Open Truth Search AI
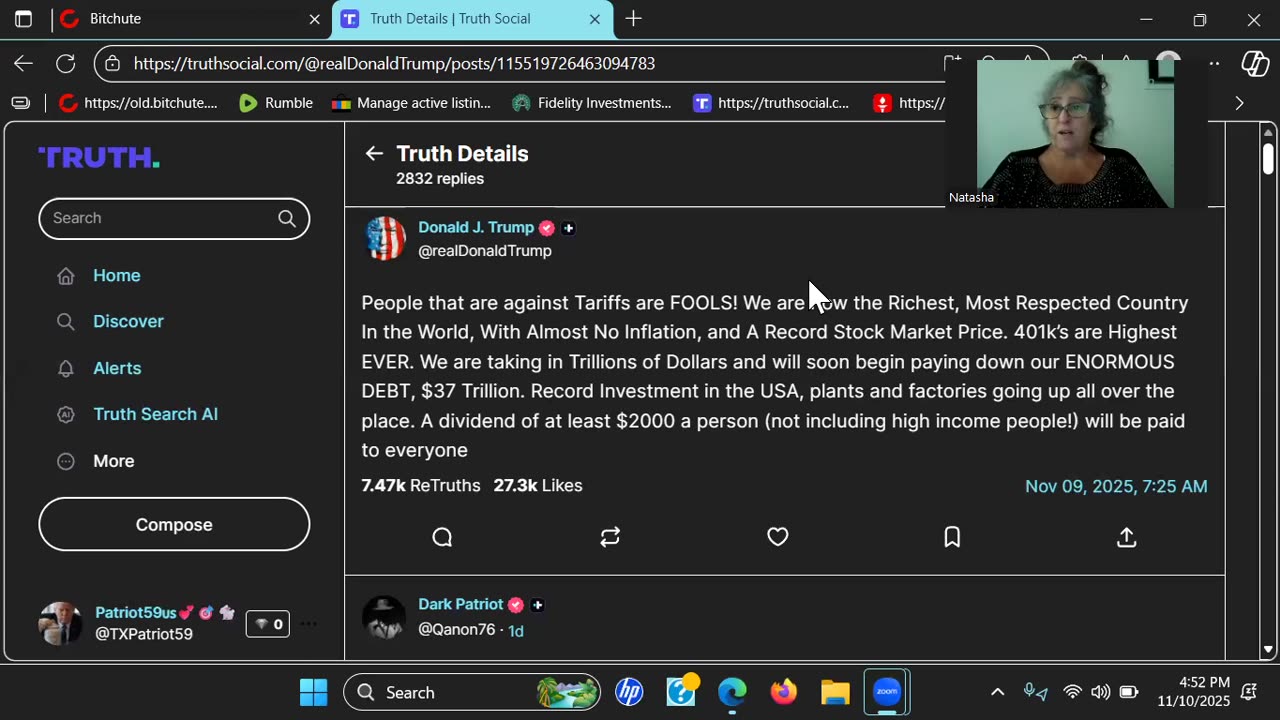The image size is (1280, 720). pos(155,415)
